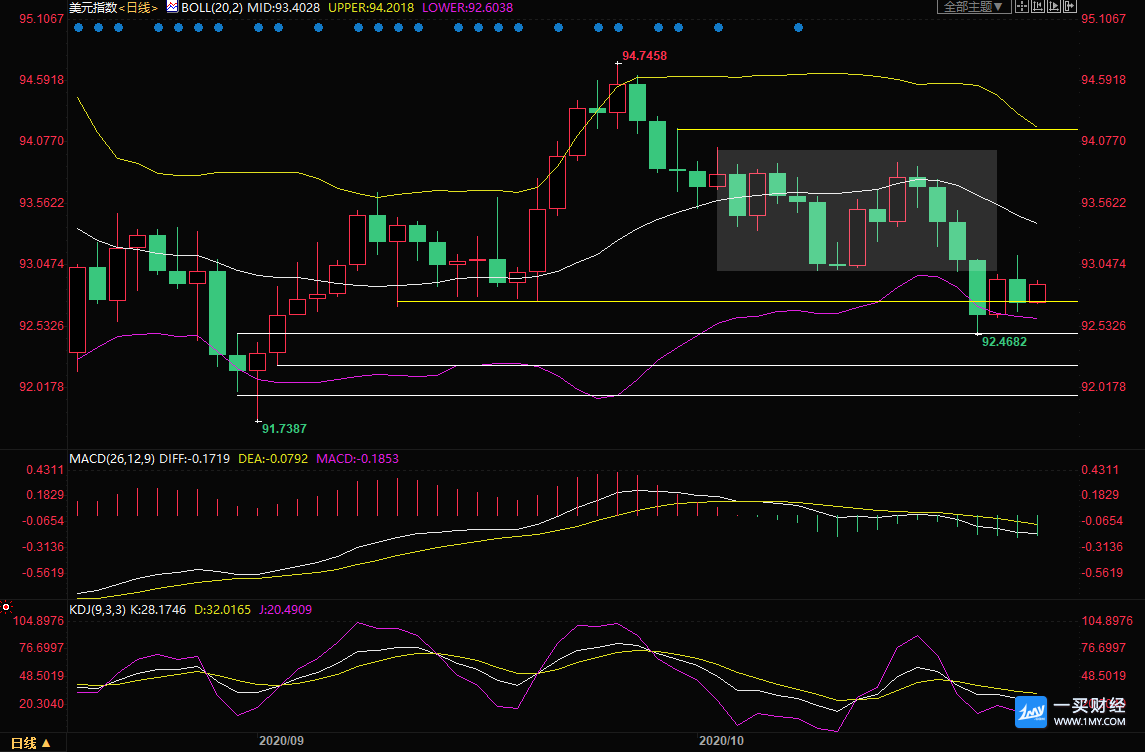
Task: Open the 全部主题 dropdown
Action: click(x=974, y=7)
